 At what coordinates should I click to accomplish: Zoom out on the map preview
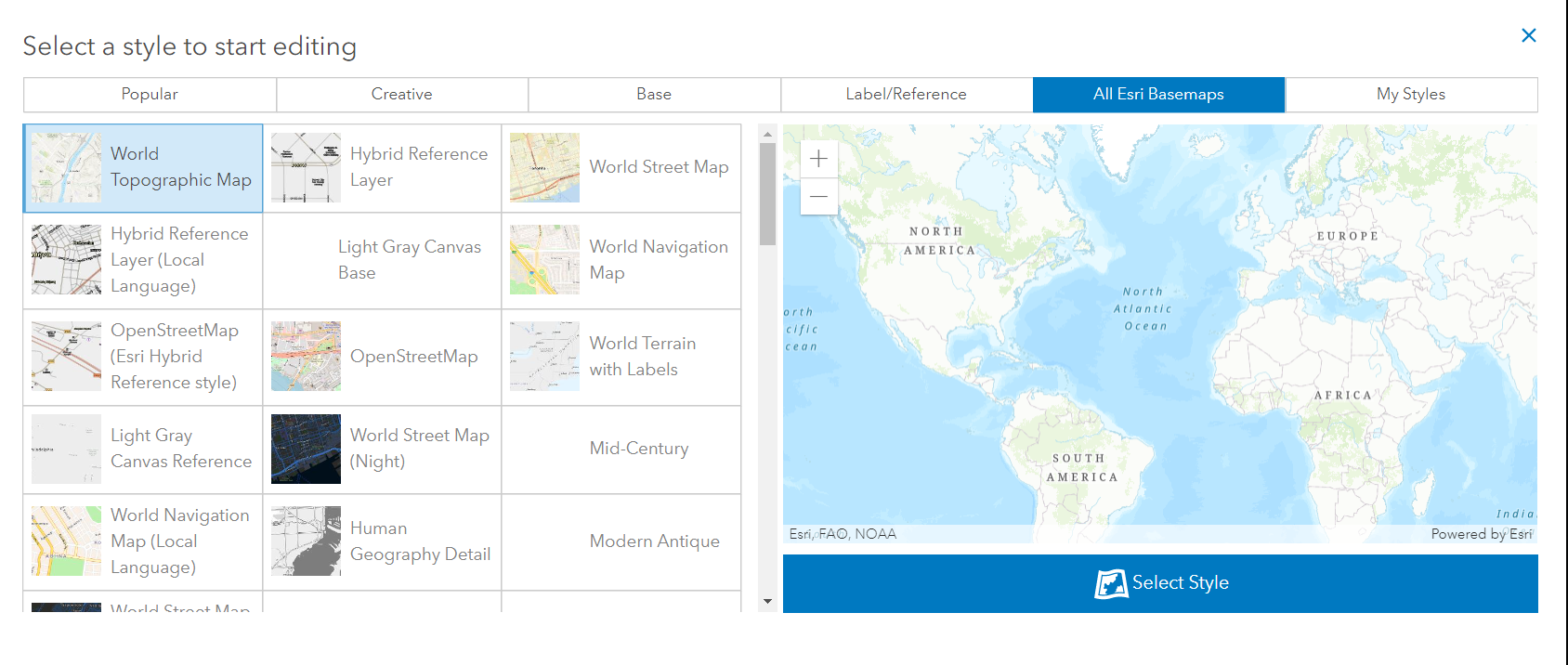818,197
